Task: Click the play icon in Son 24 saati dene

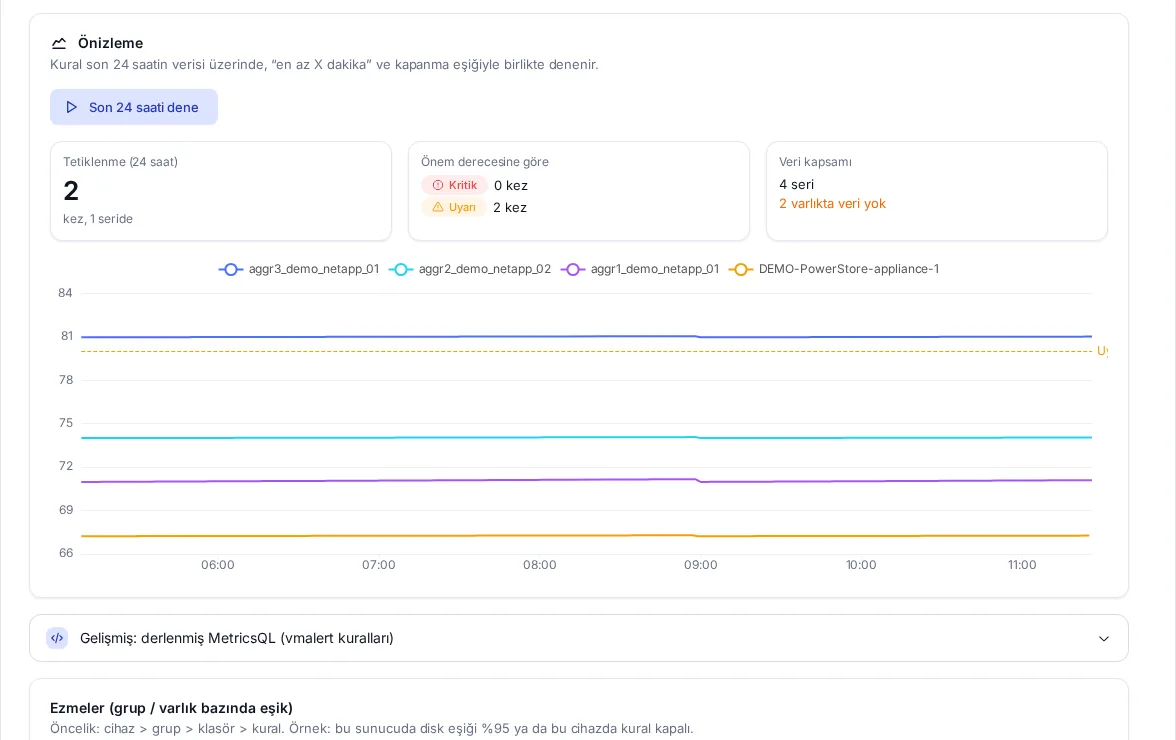Action: pos(71,107)
